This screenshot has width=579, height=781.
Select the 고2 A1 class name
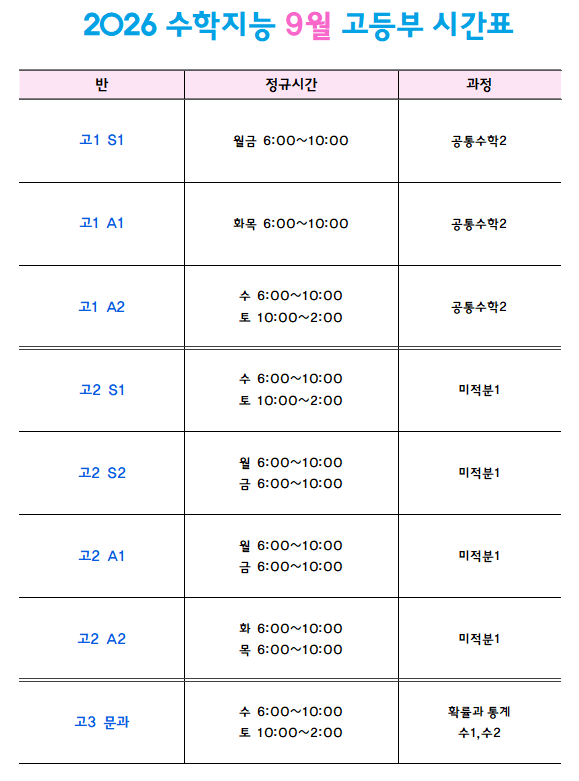102,556
